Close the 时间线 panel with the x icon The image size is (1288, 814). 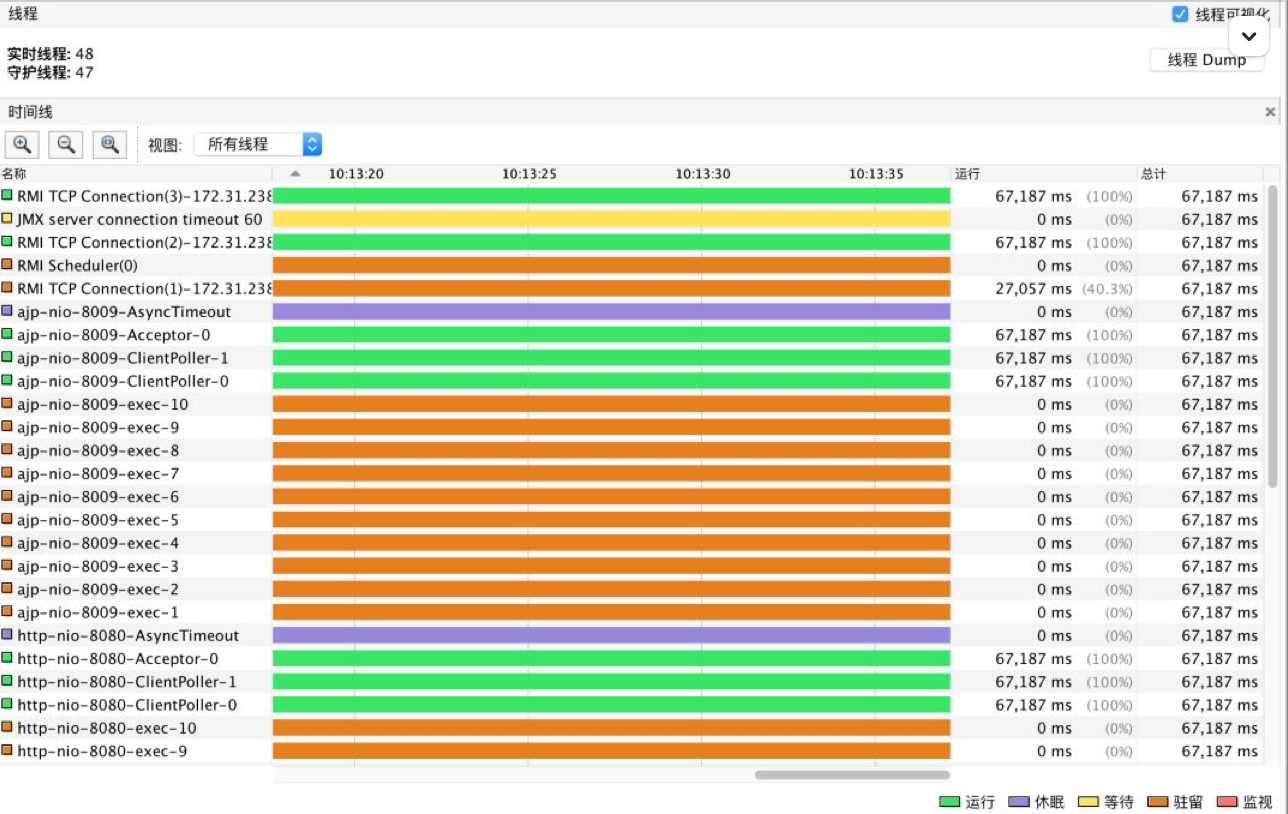(1270, 112)
